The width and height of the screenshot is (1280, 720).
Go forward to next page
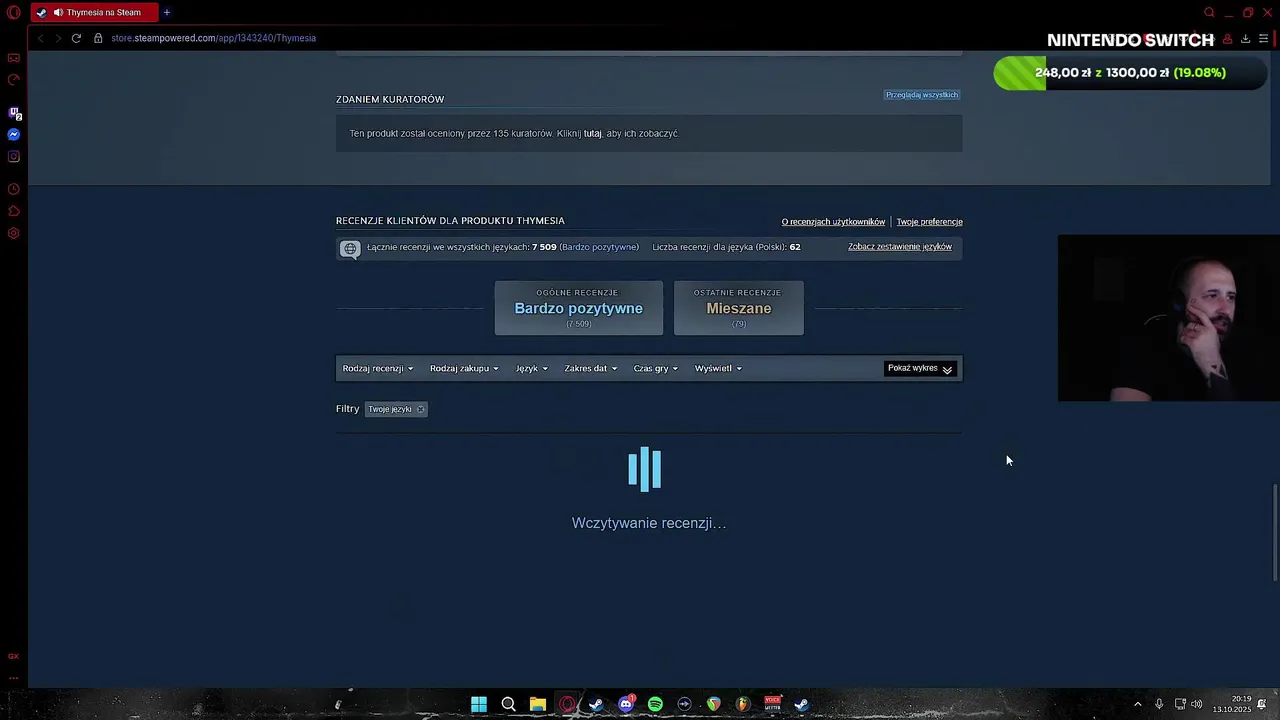(x=58, y=38)
